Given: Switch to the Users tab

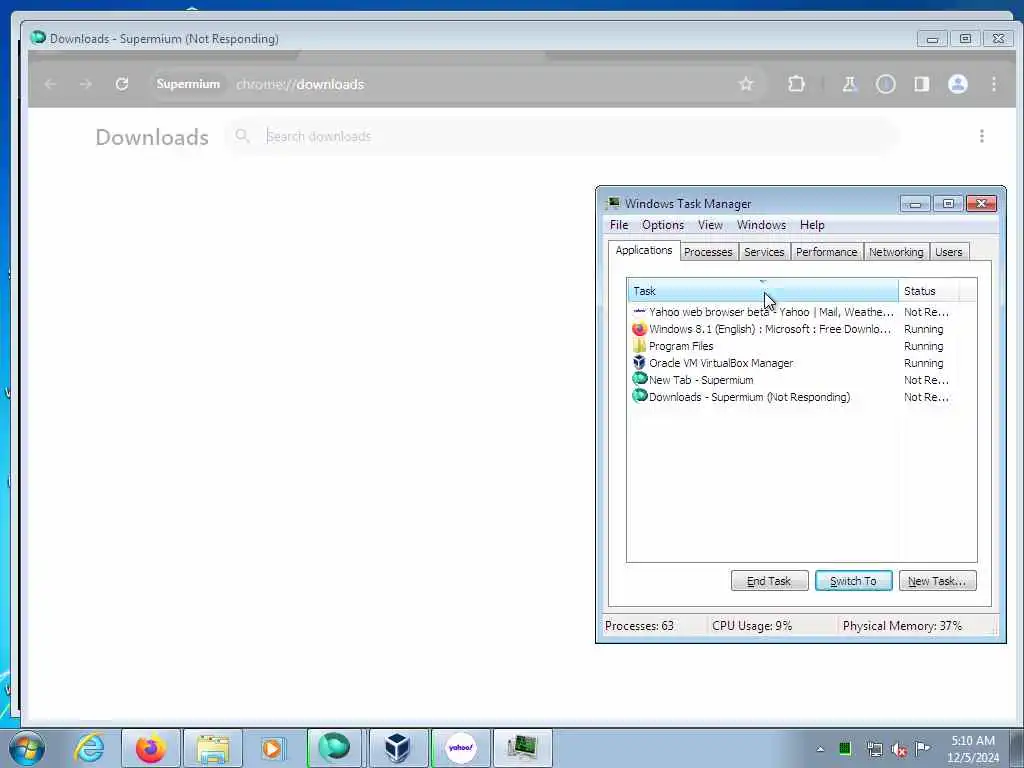Looking at the screenshot, I should 948,252.
